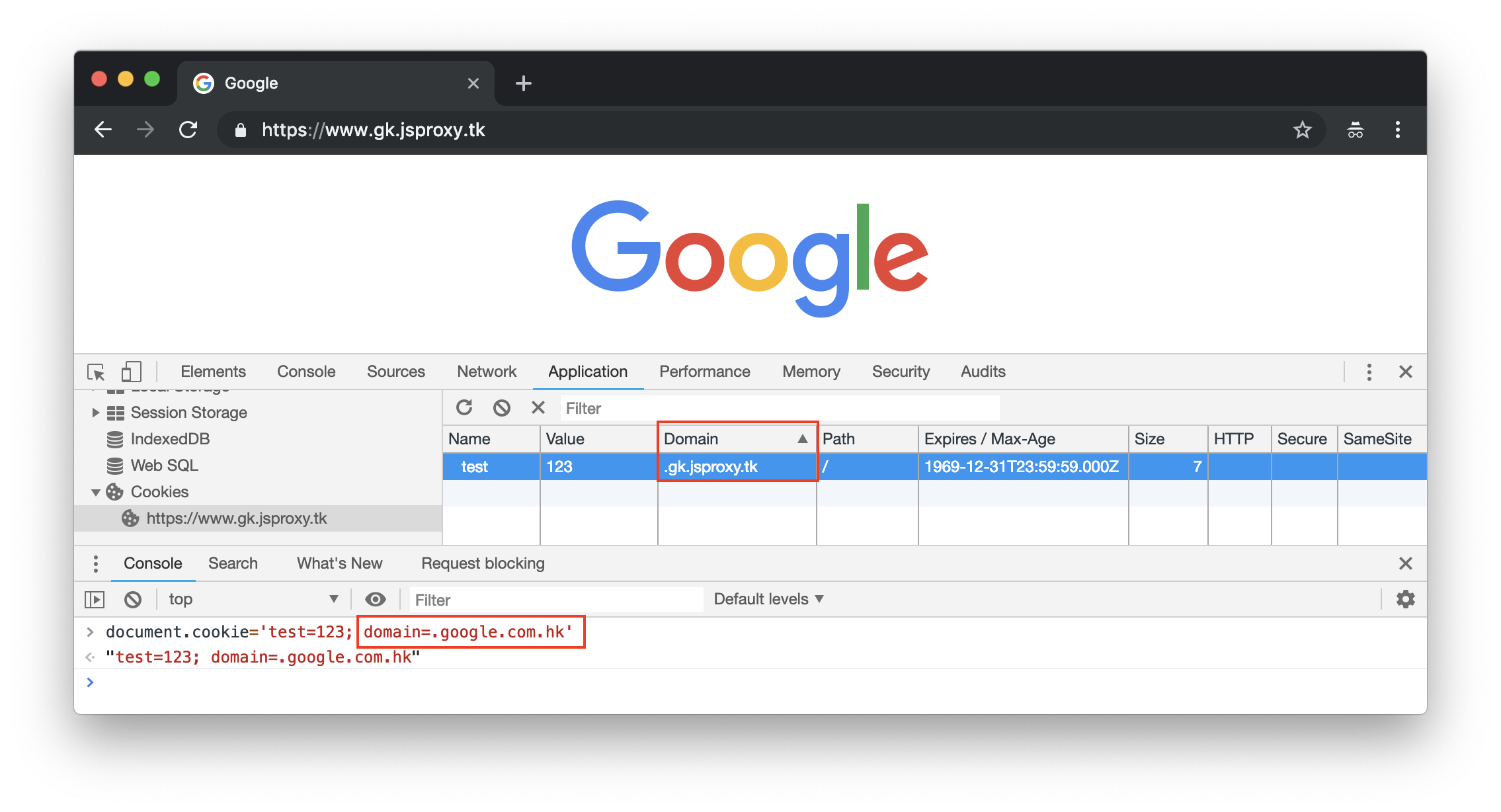The height and width of the screenshot is (812, 1501).
Task: Clear the console output
Action: point(133,599)
